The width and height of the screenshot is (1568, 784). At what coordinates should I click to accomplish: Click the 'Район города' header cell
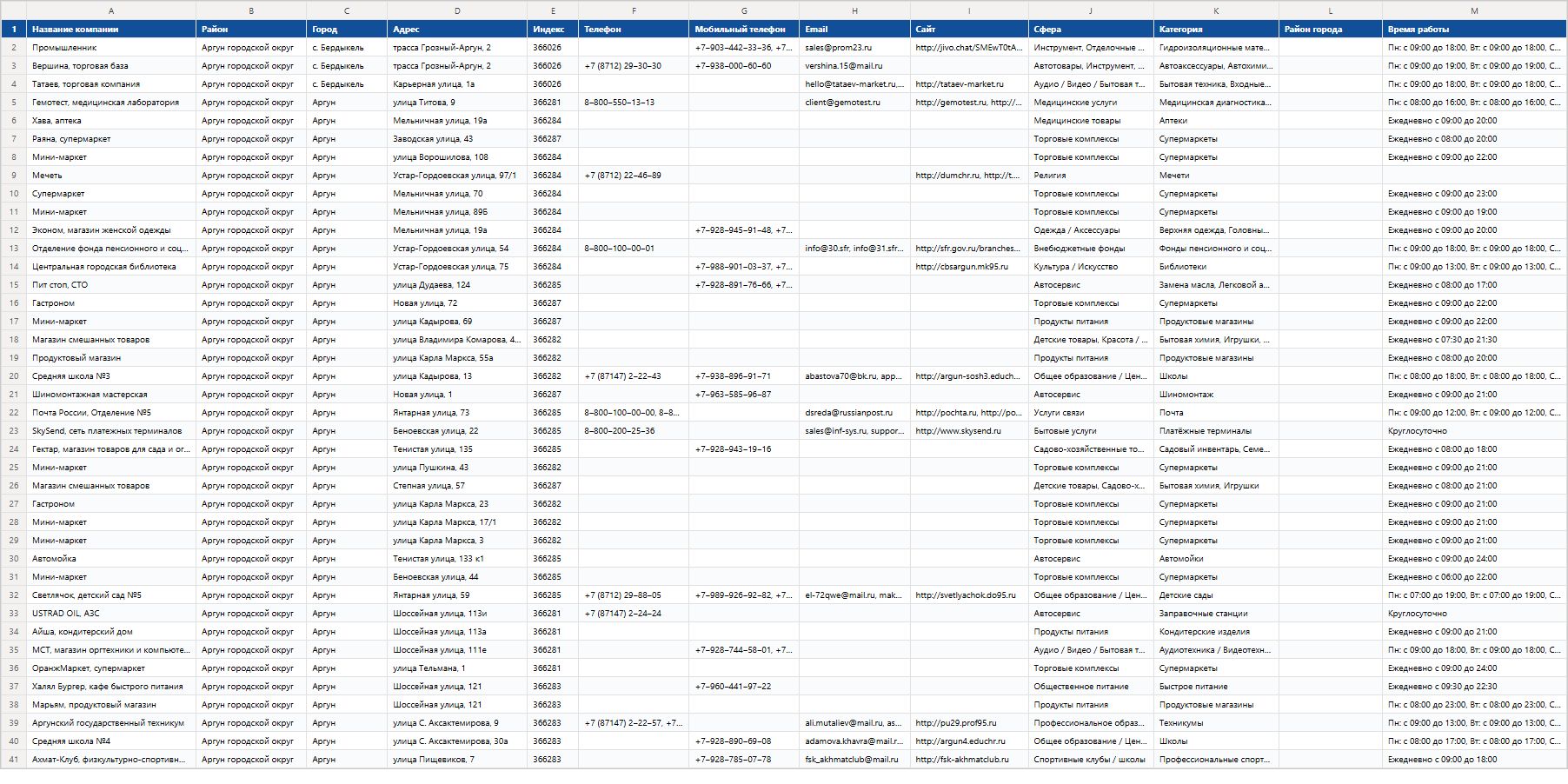pyautogui.click(x=1330, y=29)
